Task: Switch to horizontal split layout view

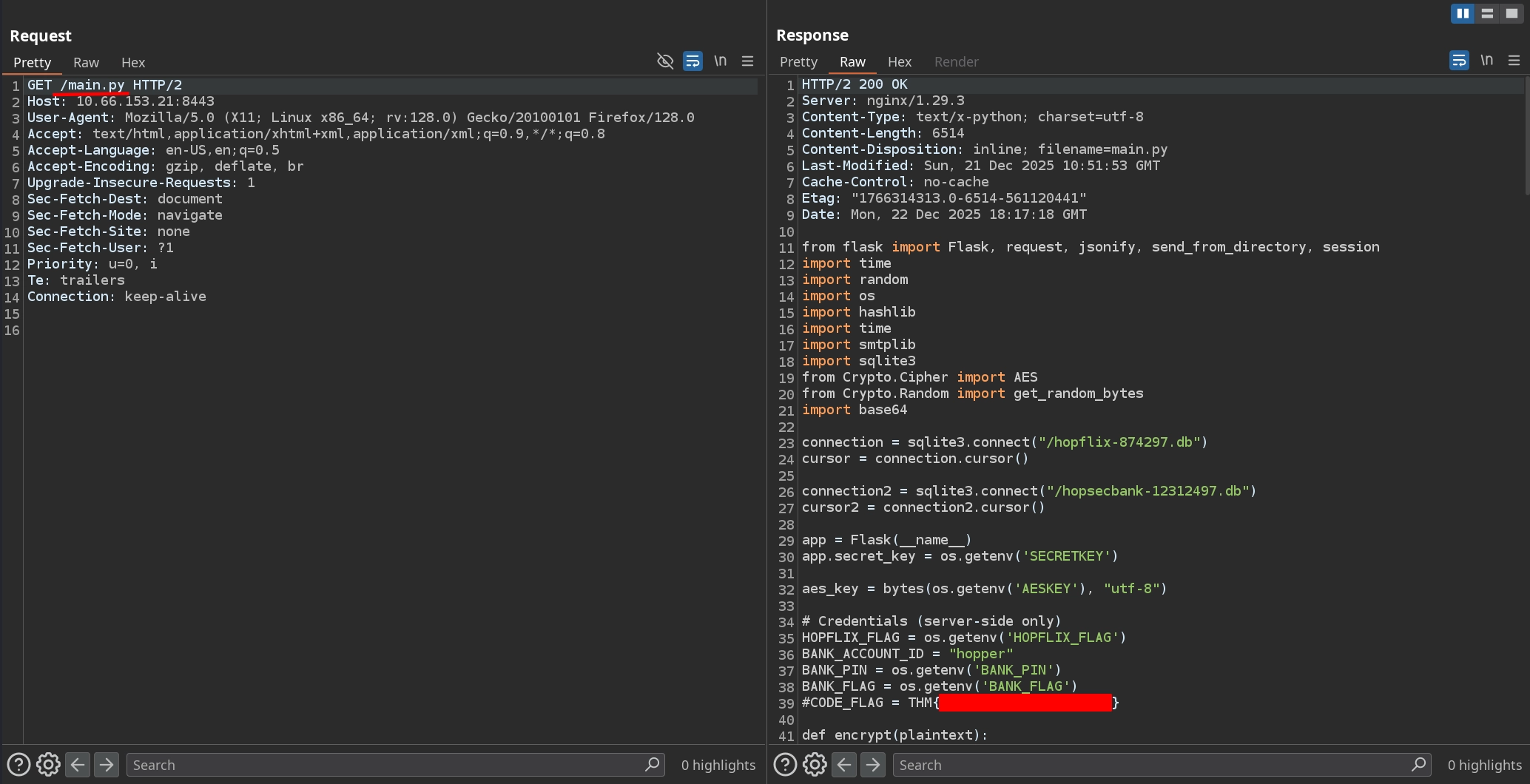Action: pyautogui.click(x=1487, y=13)
